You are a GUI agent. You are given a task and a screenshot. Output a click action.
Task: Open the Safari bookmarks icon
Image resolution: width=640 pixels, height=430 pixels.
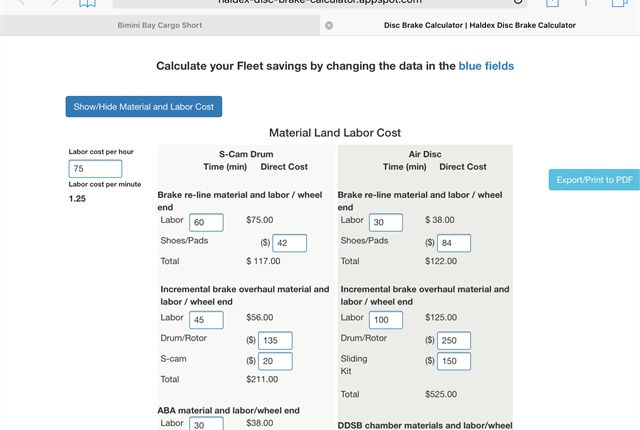(x=87, y=3)
